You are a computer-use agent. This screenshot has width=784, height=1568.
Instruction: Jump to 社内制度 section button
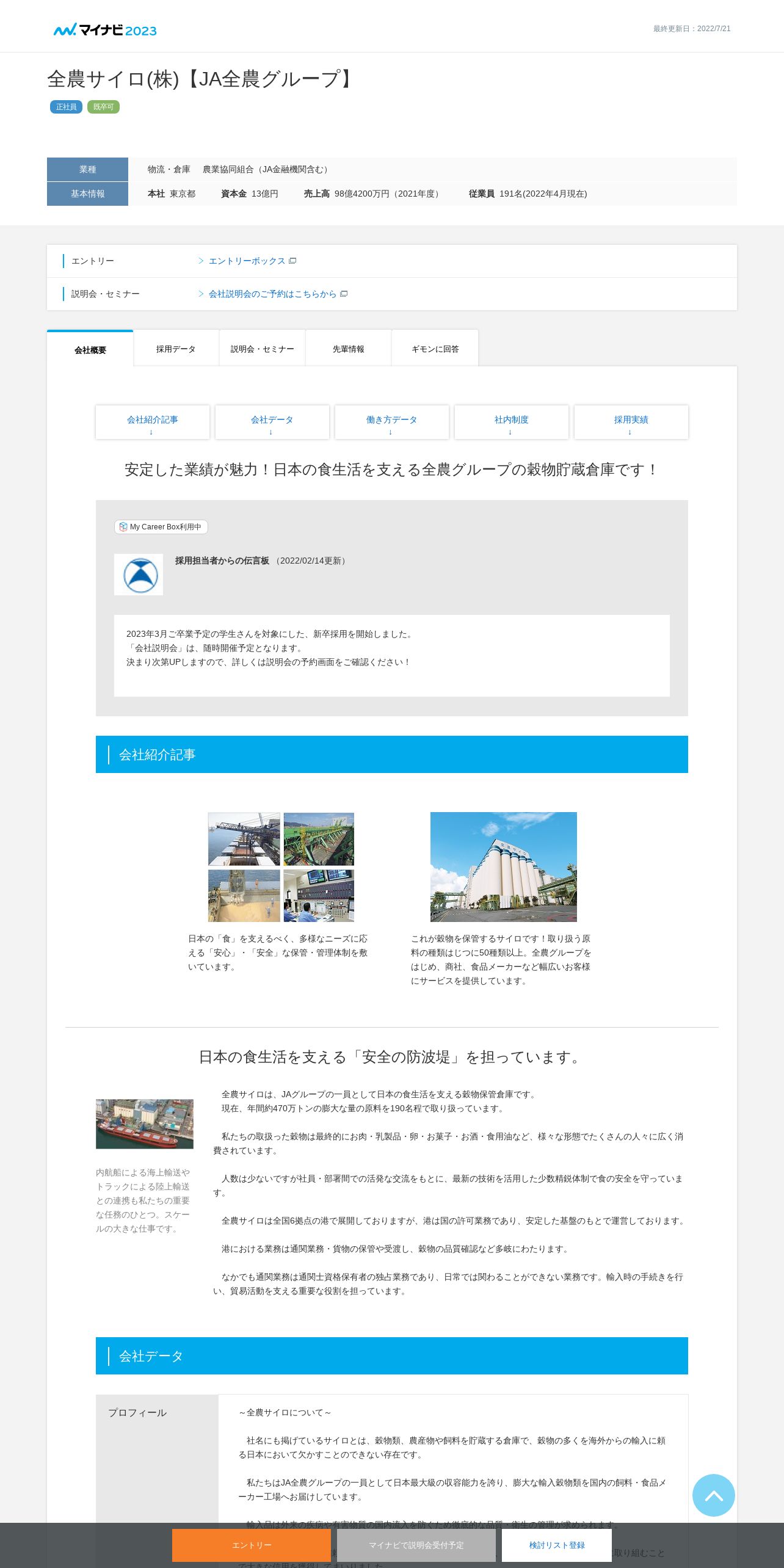pos(512,422)
